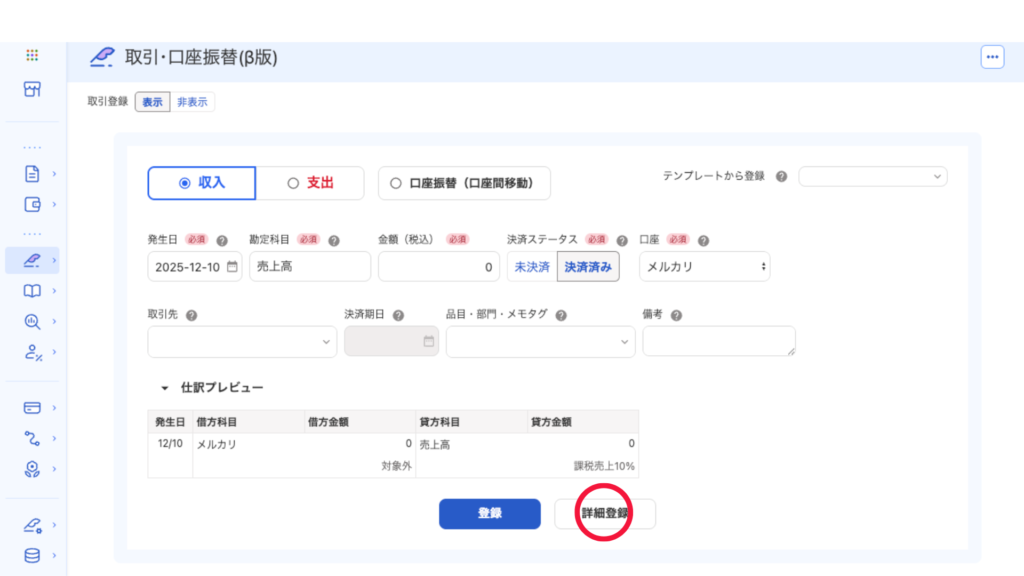Open the app grid launcher icon

click(x=32, y=56)
